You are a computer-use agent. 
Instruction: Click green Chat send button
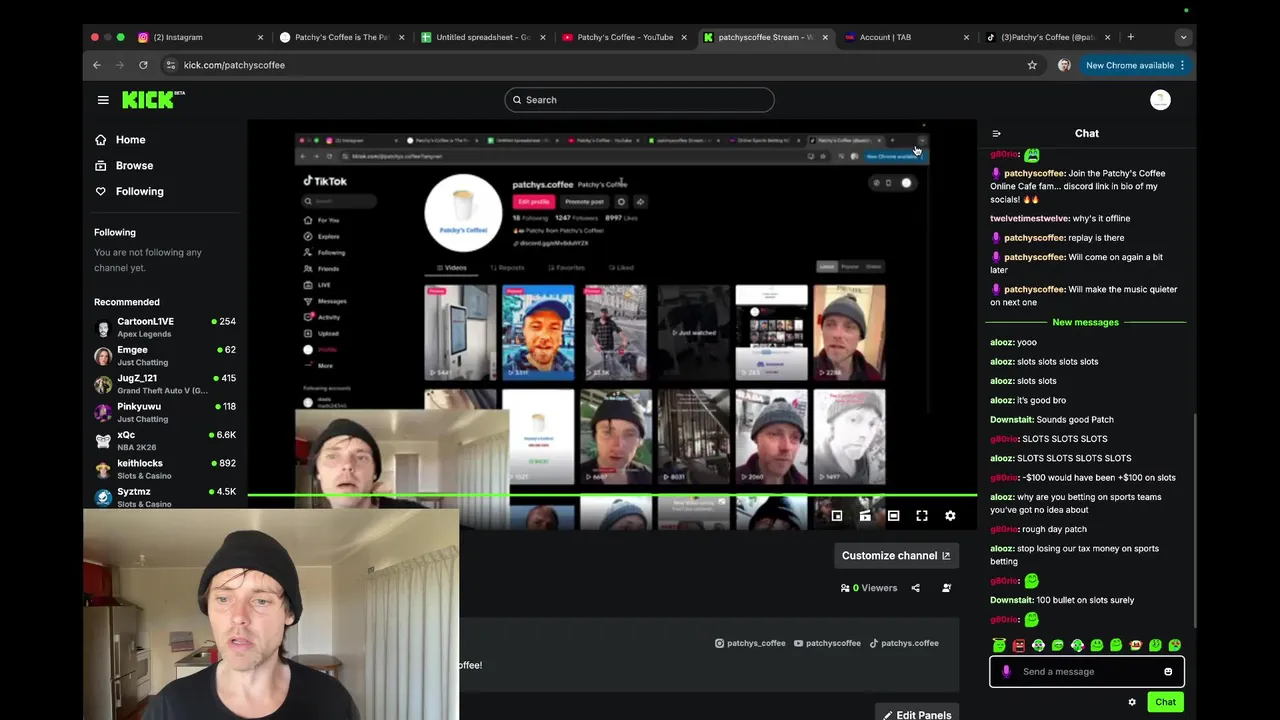[x=1165, y=702]
